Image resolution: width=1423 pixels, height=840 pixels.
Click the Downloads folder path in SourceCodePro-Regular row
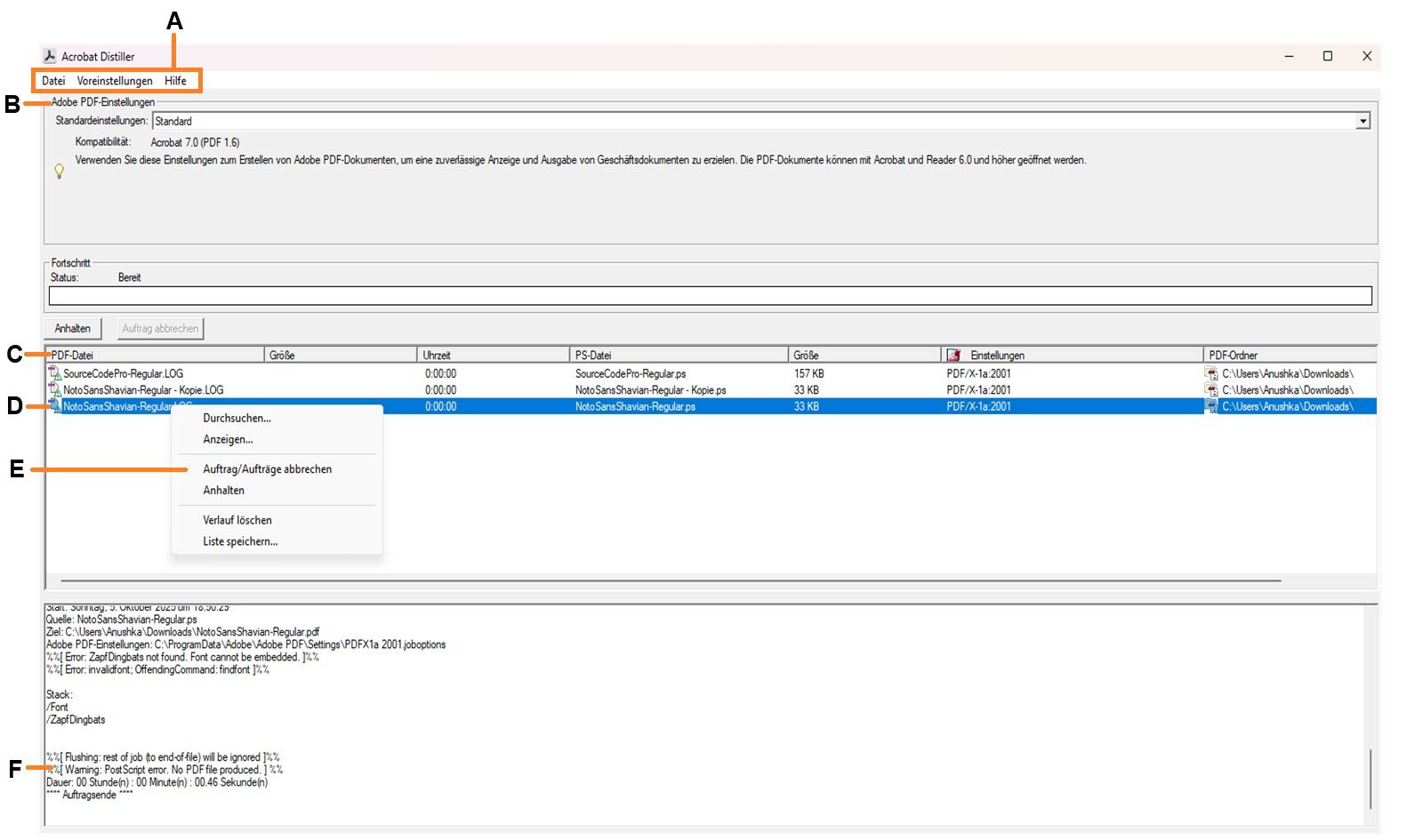(x=1288, y=374)
